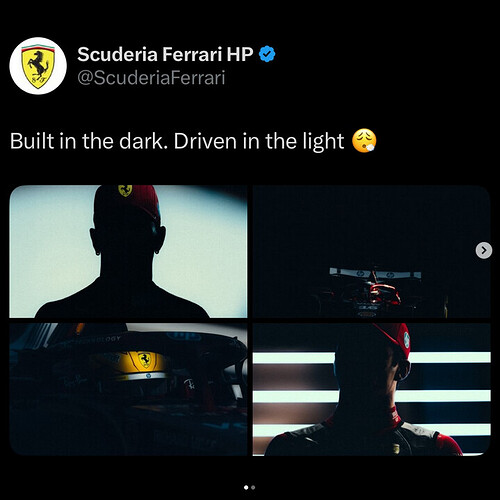Open the driver photo with light stripes

[372, 389]
